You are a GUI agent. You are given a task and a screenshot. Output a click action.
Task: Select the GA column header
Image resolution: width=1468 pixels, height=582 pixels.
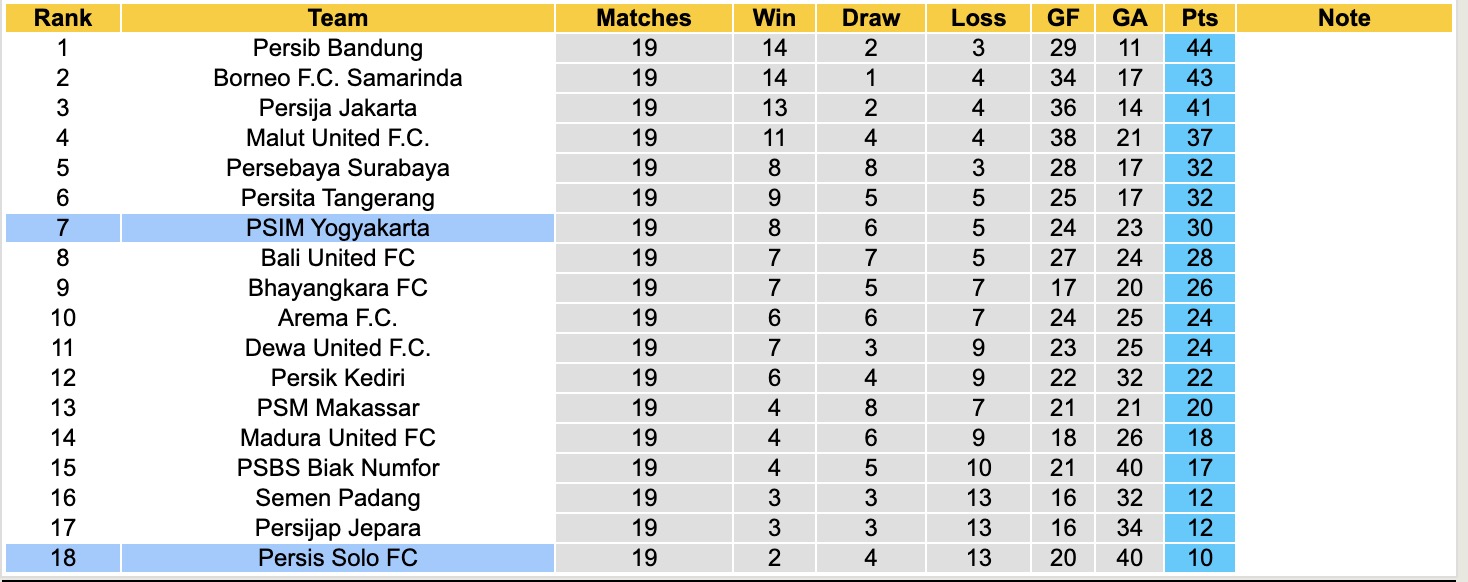1129,18
